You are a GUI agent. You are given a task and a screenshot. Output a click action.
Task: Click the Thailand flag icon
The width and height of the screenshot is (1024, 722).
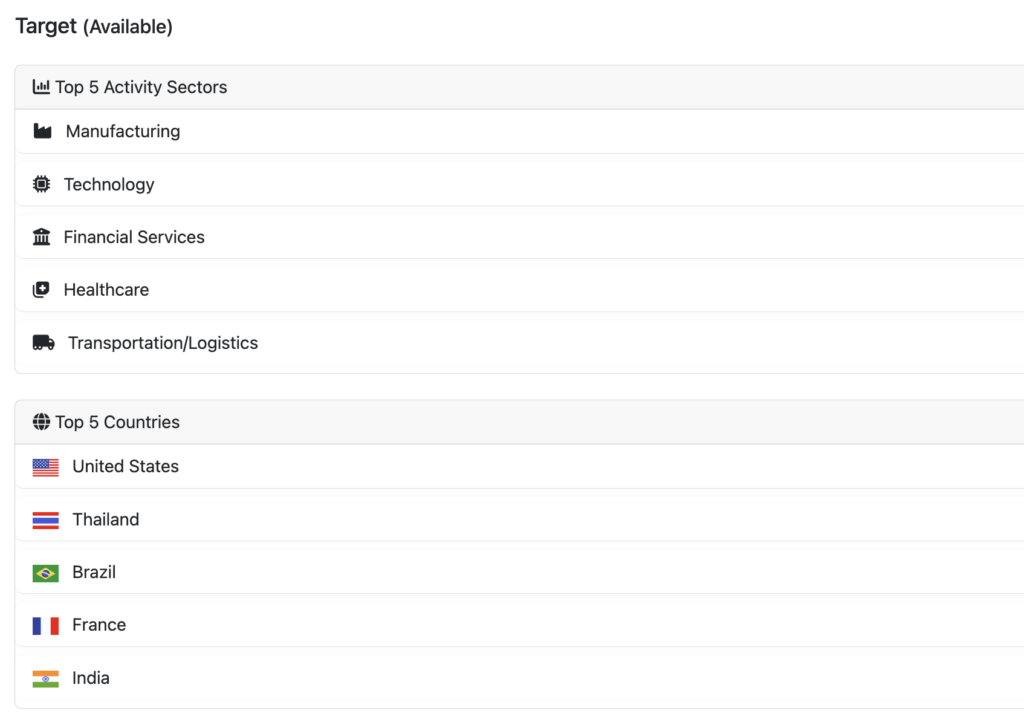tap(45, 520)
